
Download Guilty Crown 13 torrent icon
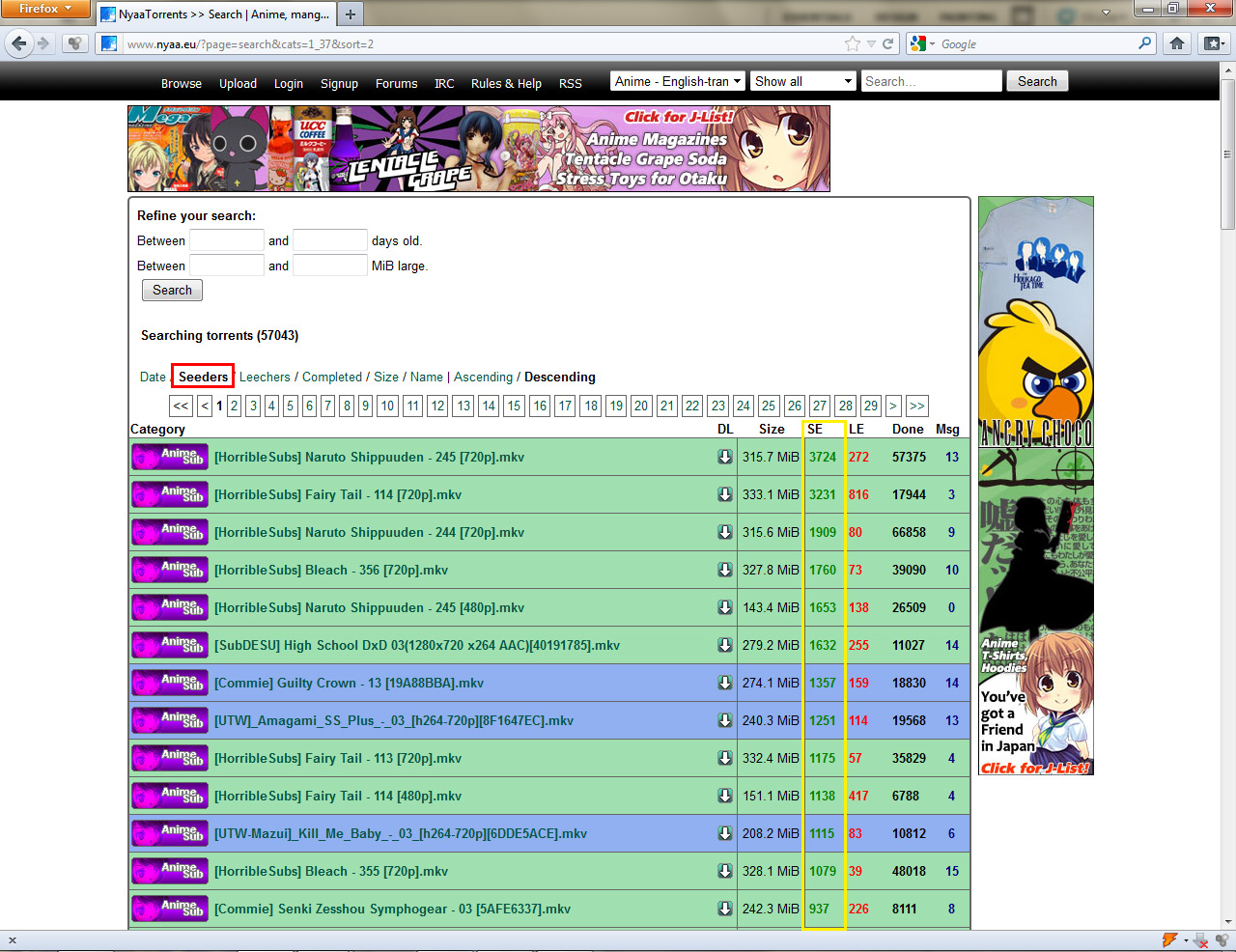click(725, 683)
